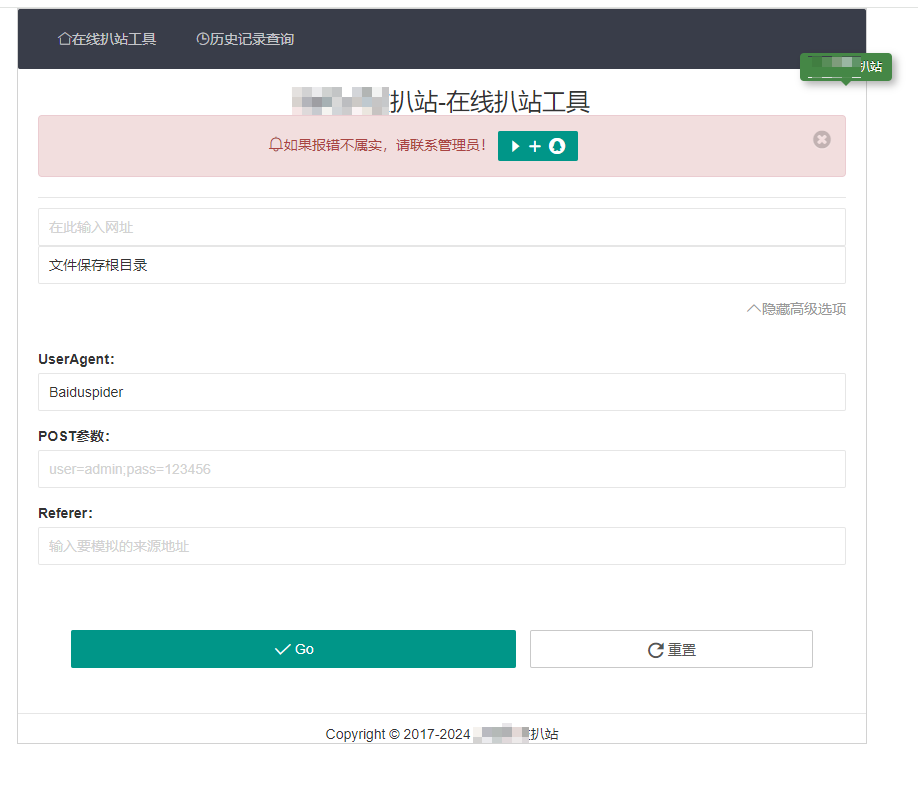918x787 pixels.
Task: Click the bell icon on the teal alert button
Action: [556, 146]
